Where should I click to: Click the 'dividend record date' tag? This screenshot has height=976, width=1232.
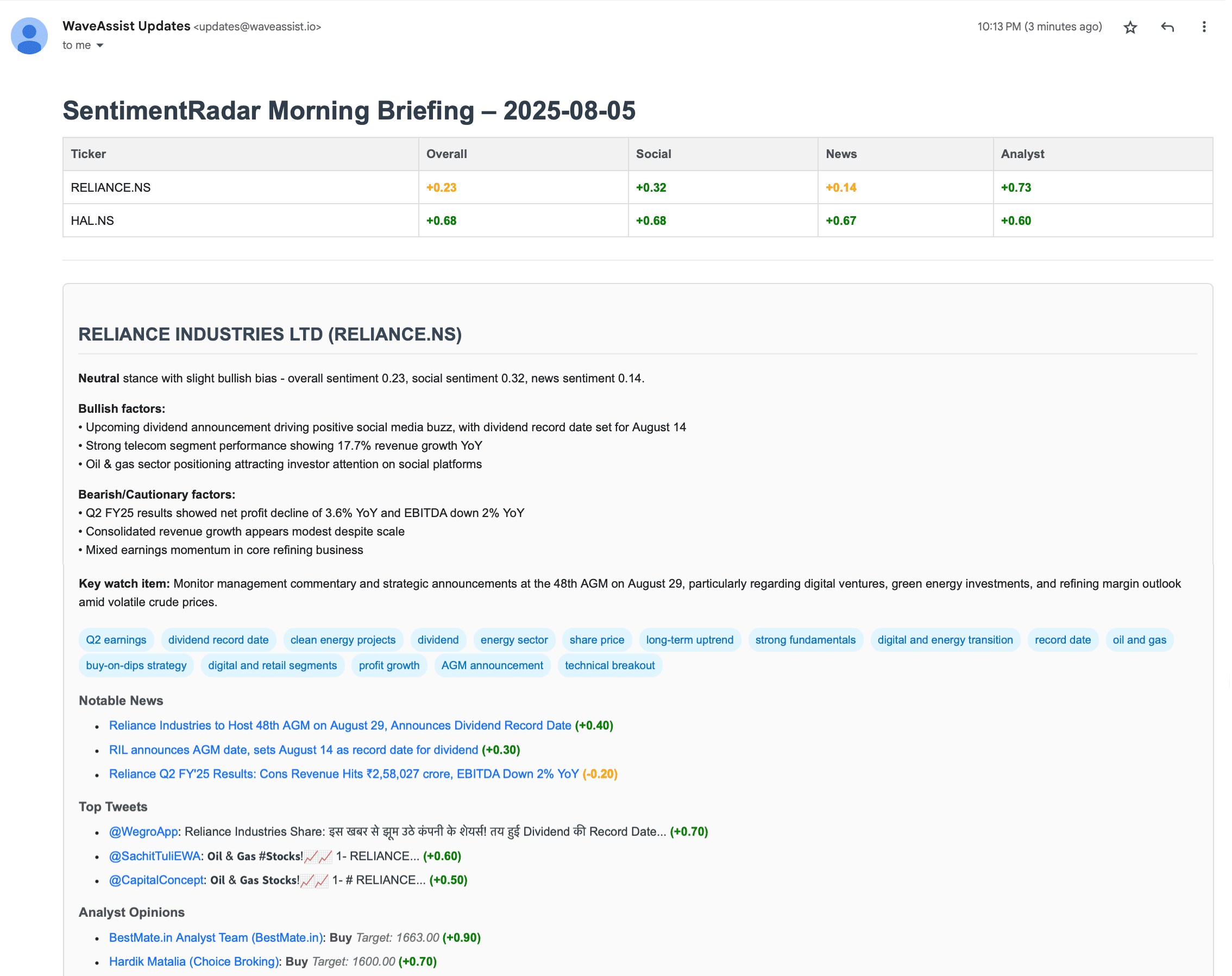coord(218,640)
